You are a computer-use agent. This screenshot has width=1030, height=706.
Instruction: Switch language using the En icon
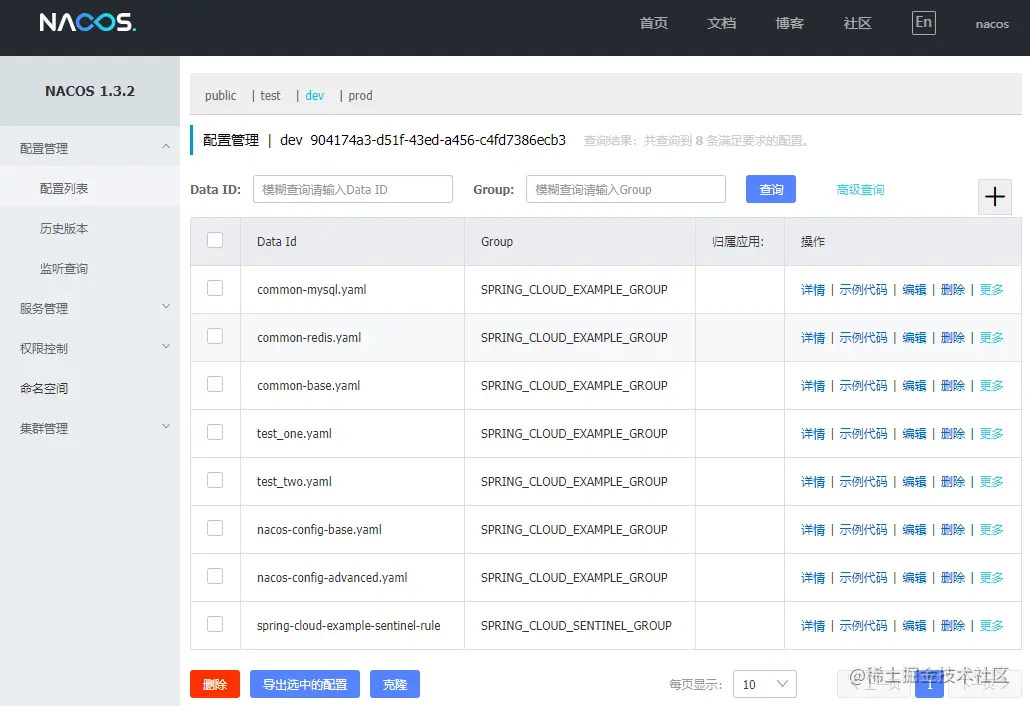922,22
